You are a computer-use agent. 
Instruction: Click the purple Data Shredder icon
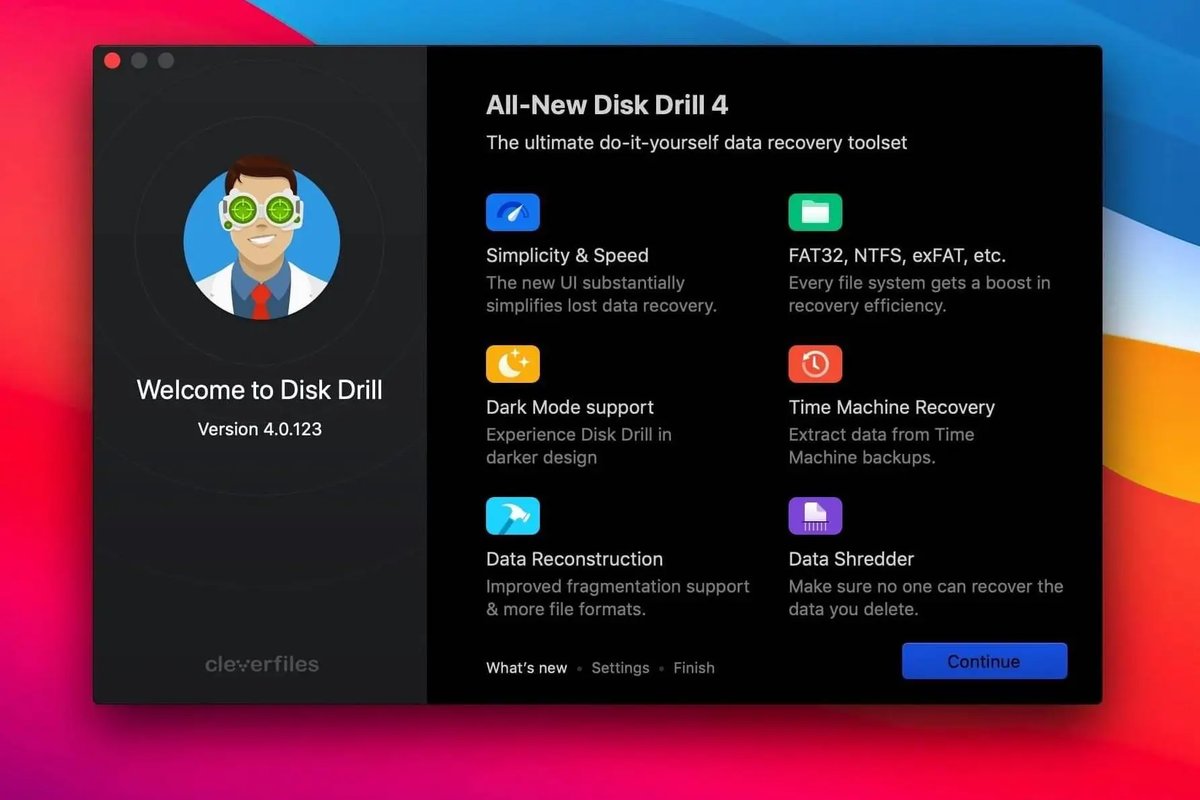pos(815,516)
